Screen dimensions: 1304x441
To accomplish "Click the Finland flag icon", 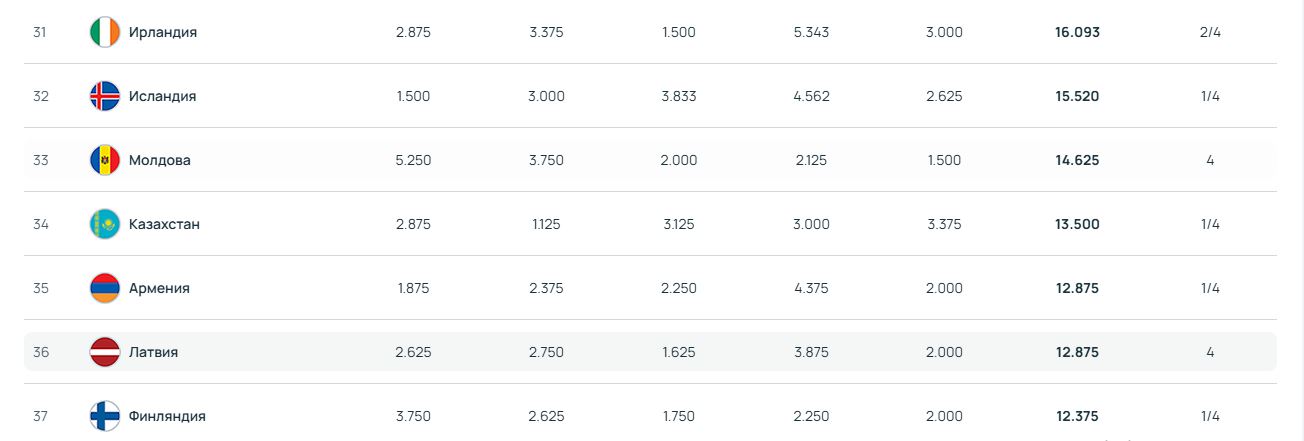I will [x=104, y=416].
